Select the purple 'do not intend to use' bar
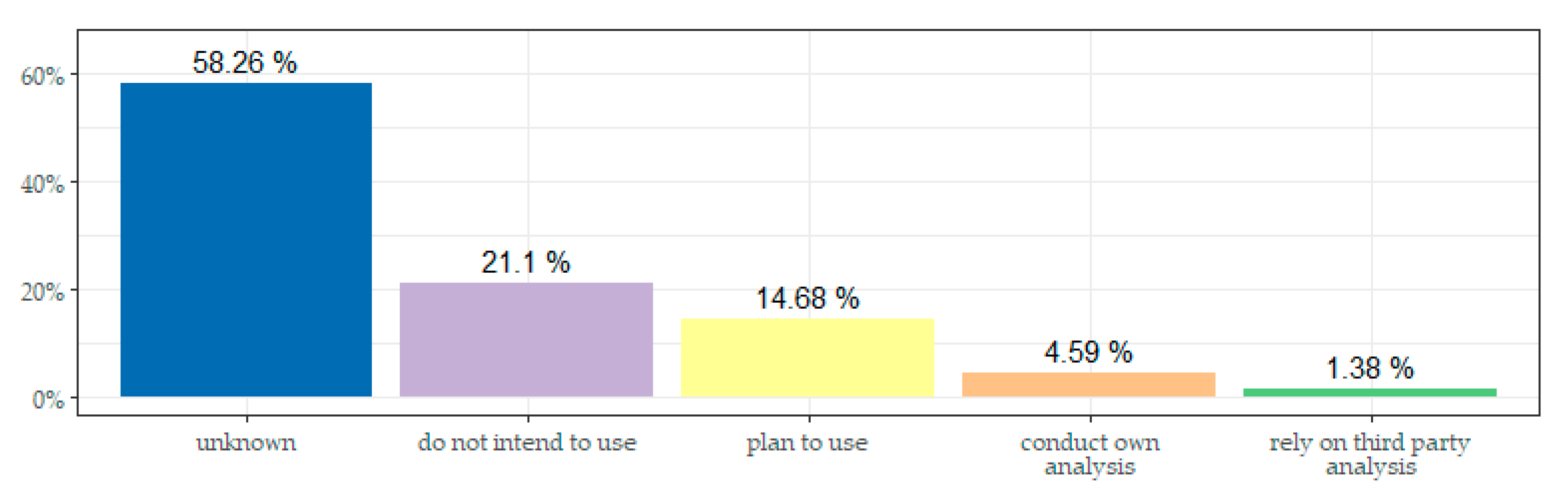This screenshot has height=496, width=1568. 526,340
